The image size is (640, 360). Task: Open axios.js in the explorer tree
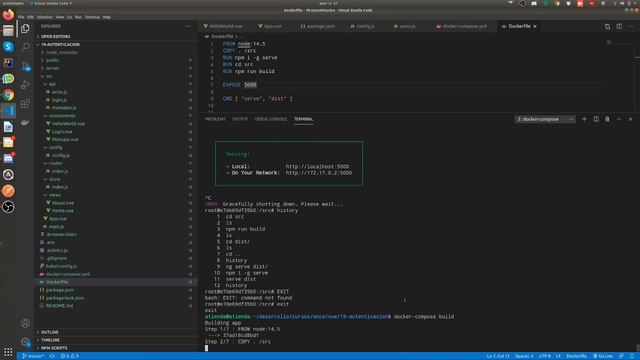[59, 92]
